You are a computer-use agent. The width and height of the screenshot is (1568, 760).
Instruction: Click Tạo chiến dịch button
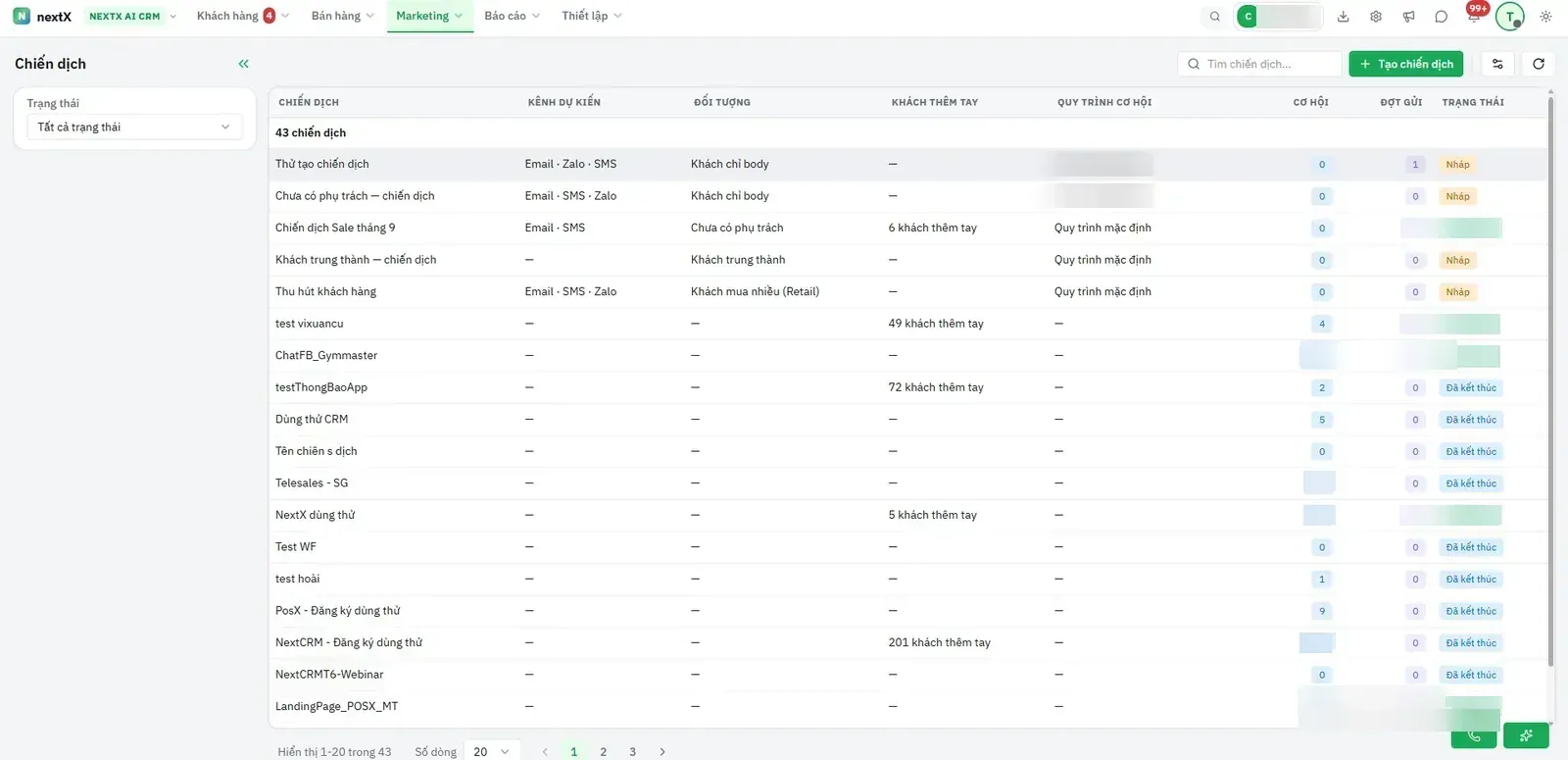[x=1405, y=64]
